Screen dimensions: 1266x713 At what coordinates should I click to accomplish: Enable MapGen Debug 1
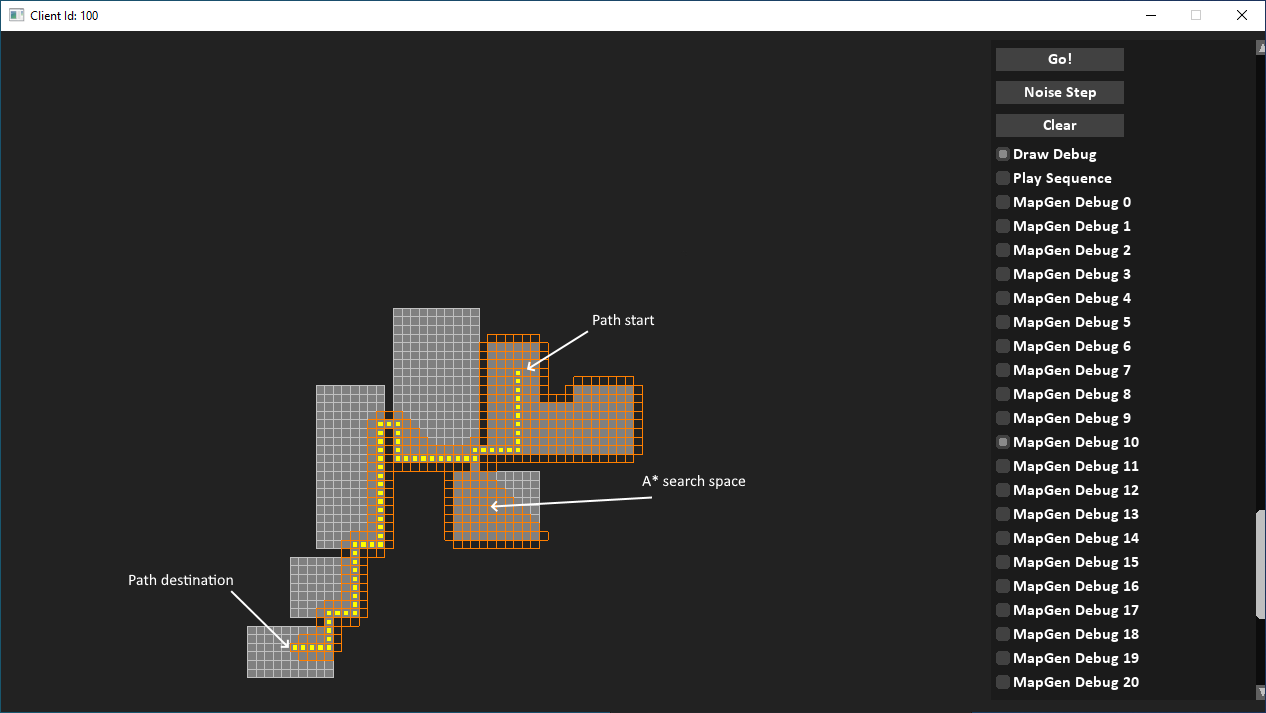[x=1002, y=225]
